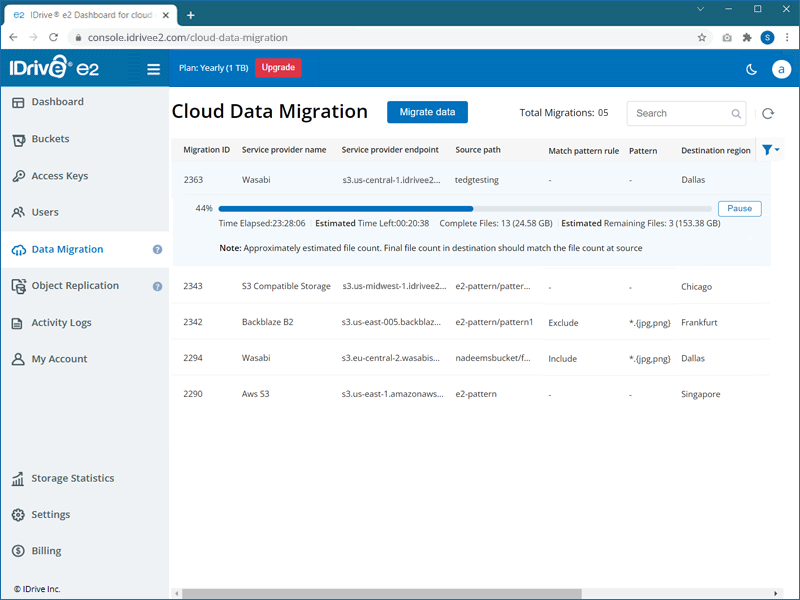The height and width of the screenshot is (600, 800).
Task: Open Dashboard from the sidebar
Action: coord(57,102)
